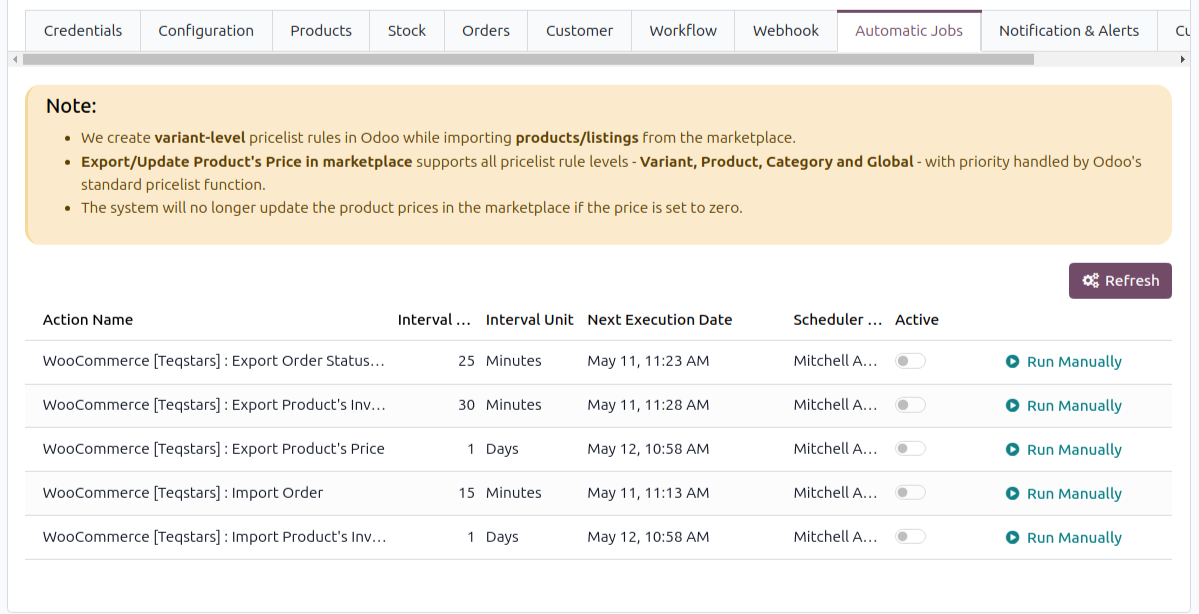The height and width of the screenshot is (614, 1199).
Task: Run Export Product's Price job manually
Action: tap(1064, 450)
